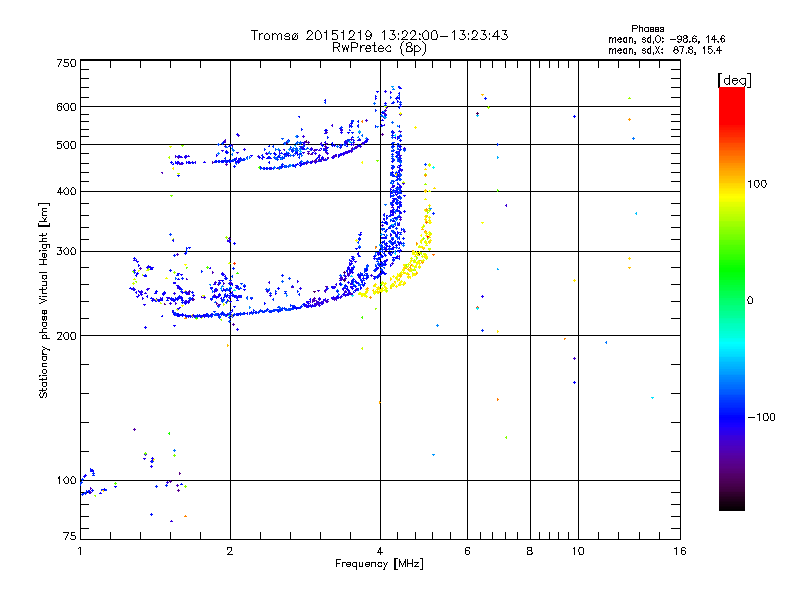The width and height of the screenshot is (800, 600).
Task: Click the '8' x-axis tick label
Action: point(530,551)
